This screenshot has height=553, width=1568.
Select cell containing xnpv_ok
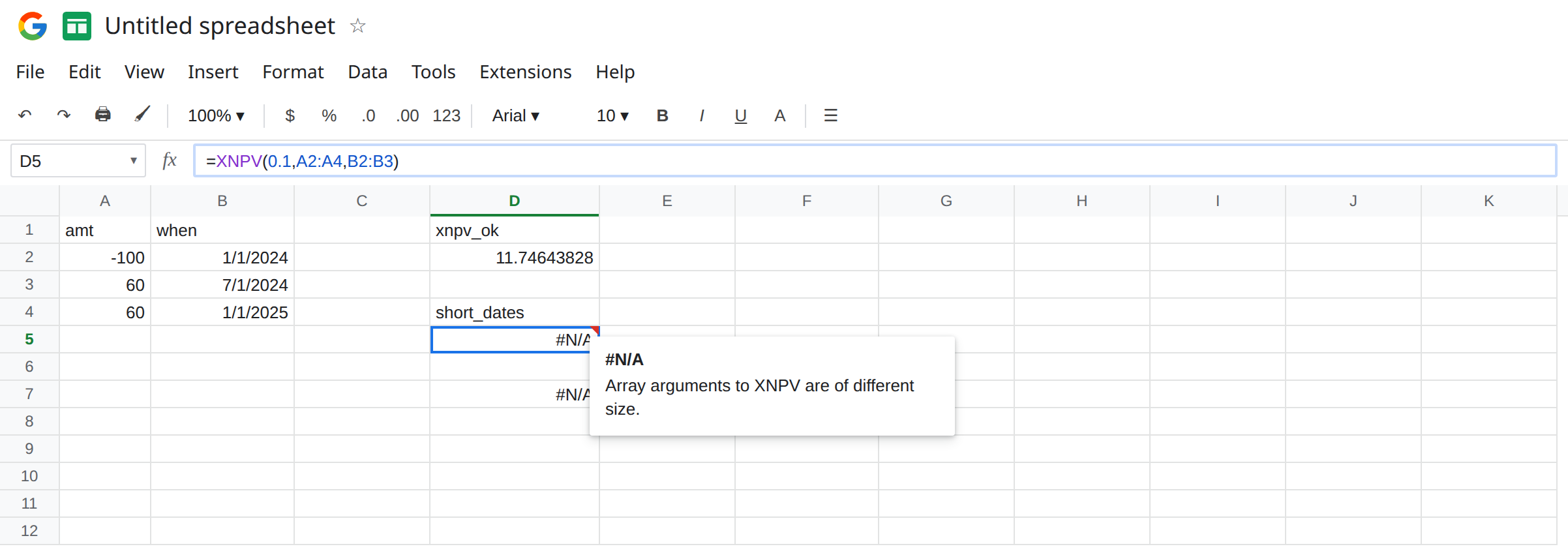[515, 230]
